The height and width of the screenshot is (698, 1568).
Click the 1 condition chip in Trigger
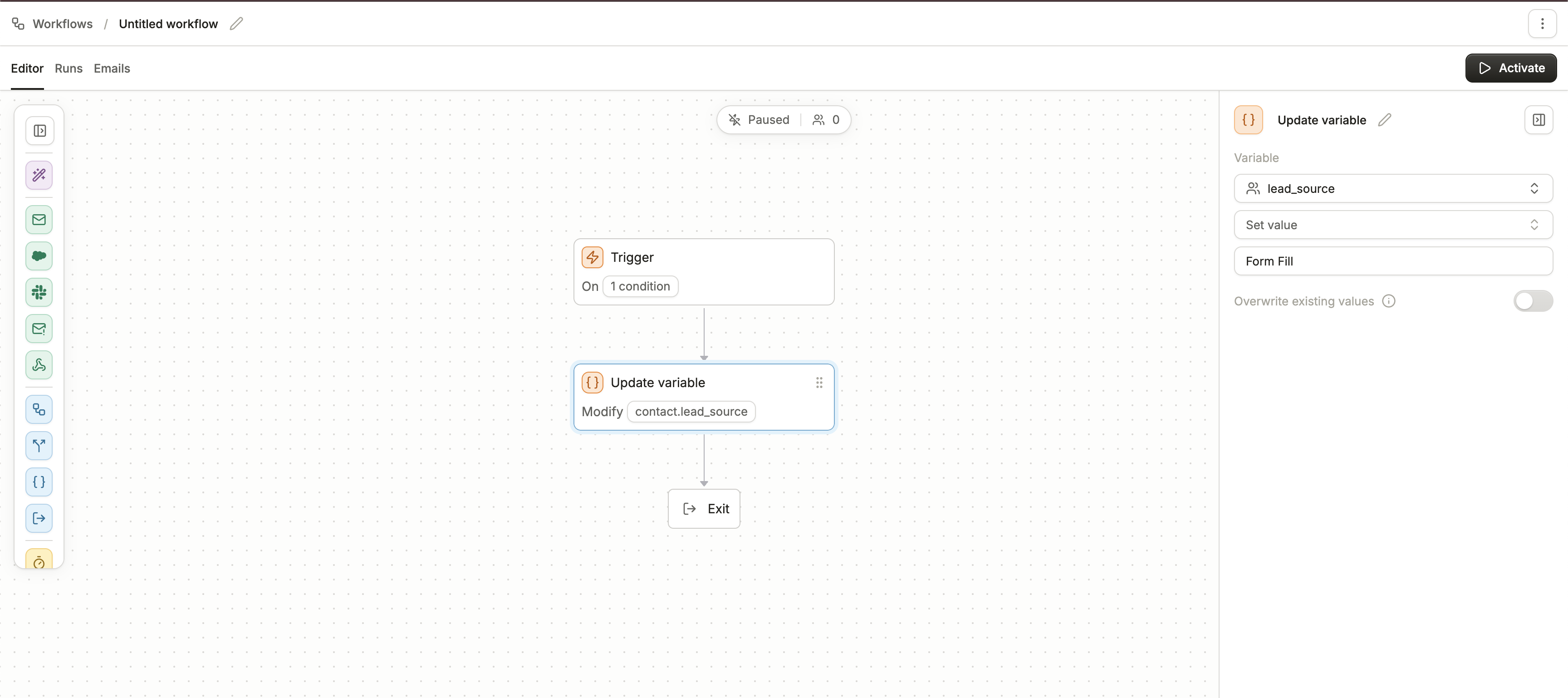coord(640,286)
